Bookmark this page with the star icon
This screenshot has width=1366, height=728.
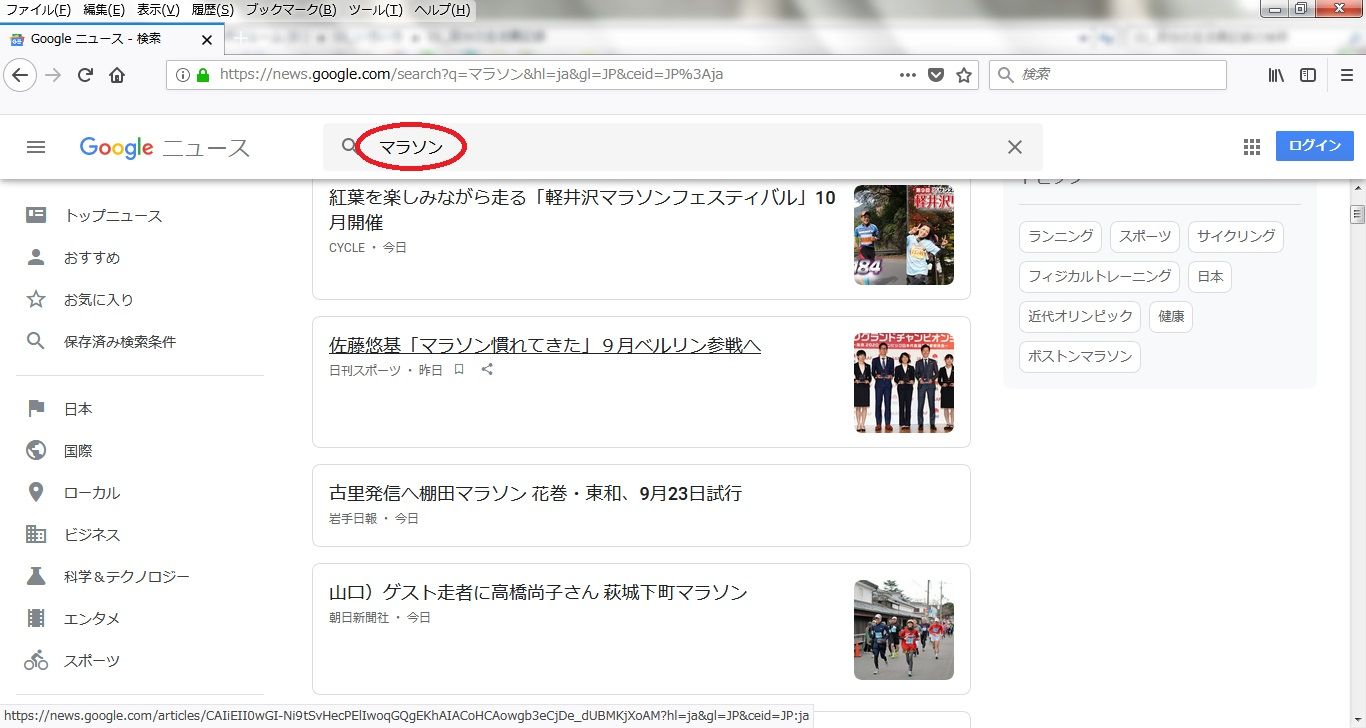coord(964,75)
